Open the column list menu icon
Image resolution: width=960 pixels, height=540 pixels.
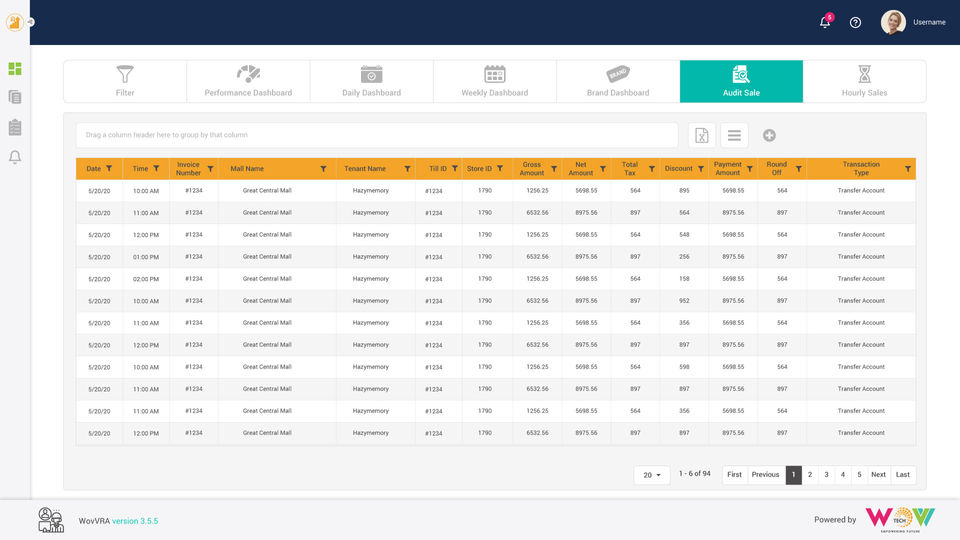coord(734,135)
